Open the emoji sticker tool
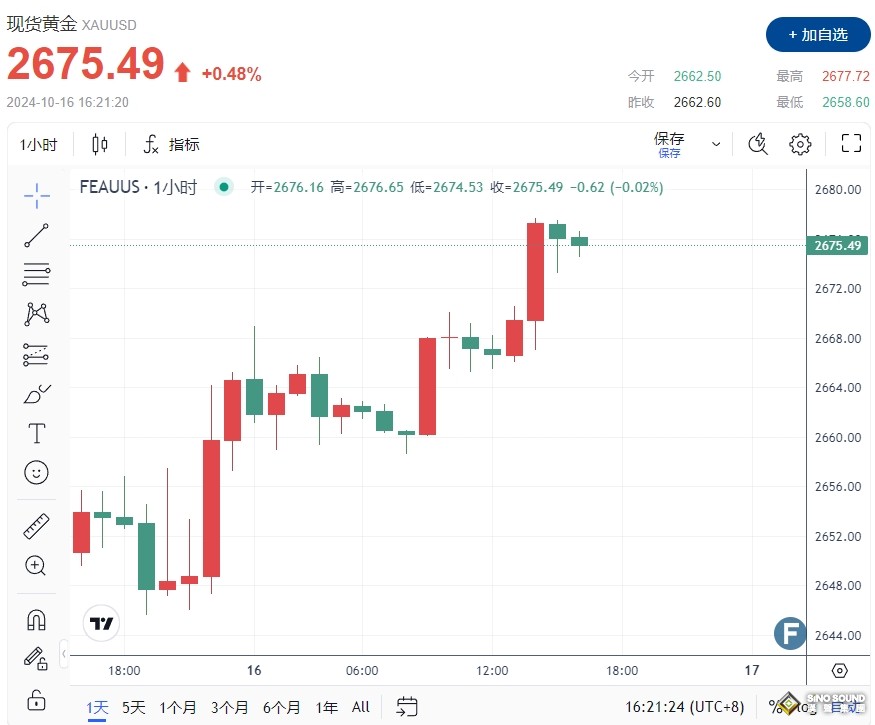The width and height of the screenshot is (875, 725). 36,472
